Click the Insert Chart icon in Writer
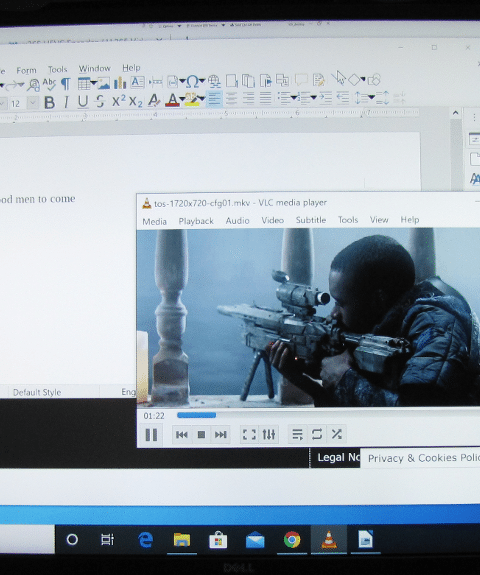Viewport: 480px width, 575px height. (120, 83)
